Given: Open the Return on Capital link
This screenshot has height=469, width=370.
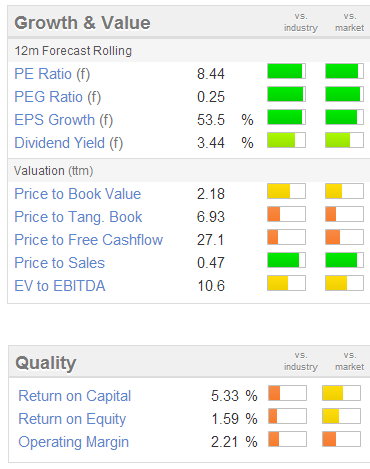Looking at the screenshot, I should [75, 396].
